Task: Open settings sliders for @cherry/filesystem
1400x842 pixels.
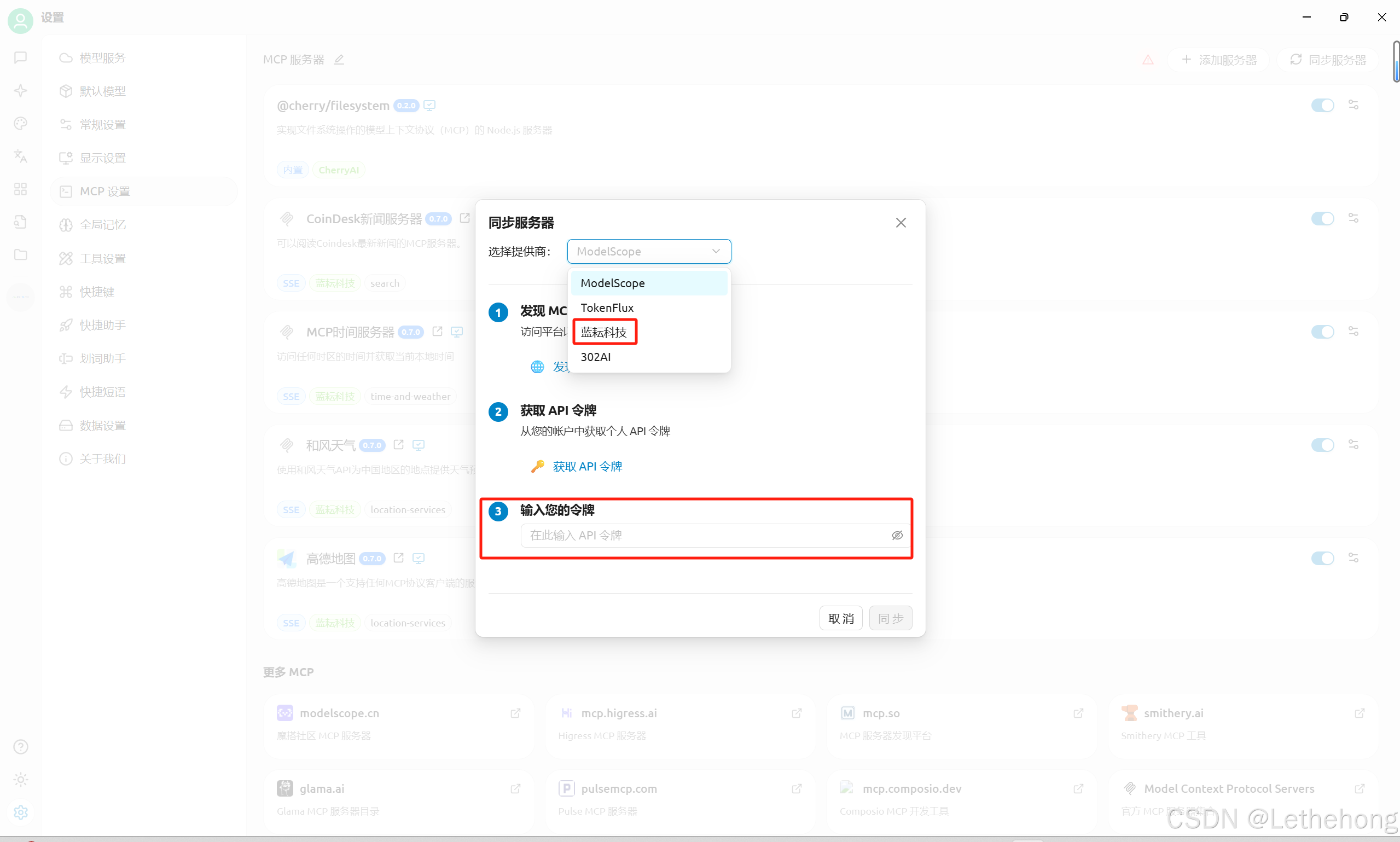Action: [1353, 105]
